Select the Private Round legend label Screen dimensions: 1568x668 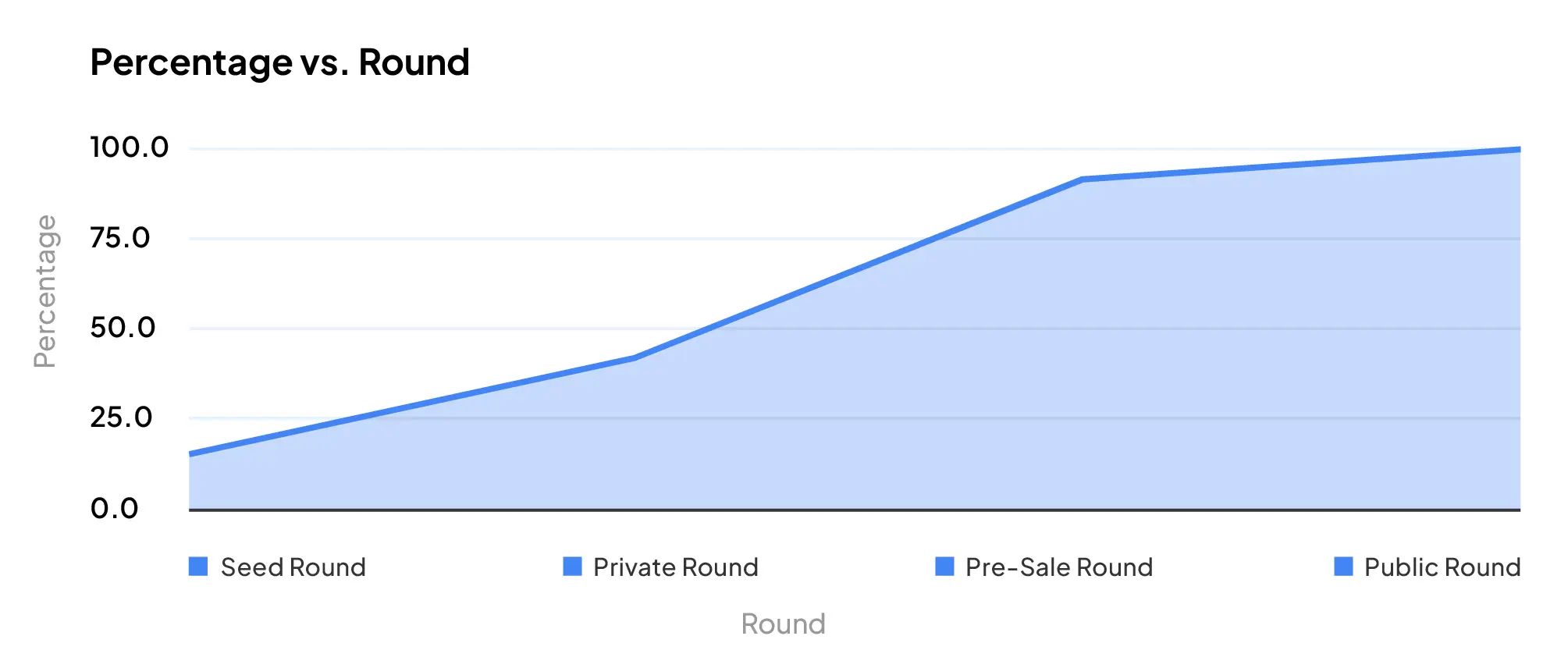[x=675, y=567]
